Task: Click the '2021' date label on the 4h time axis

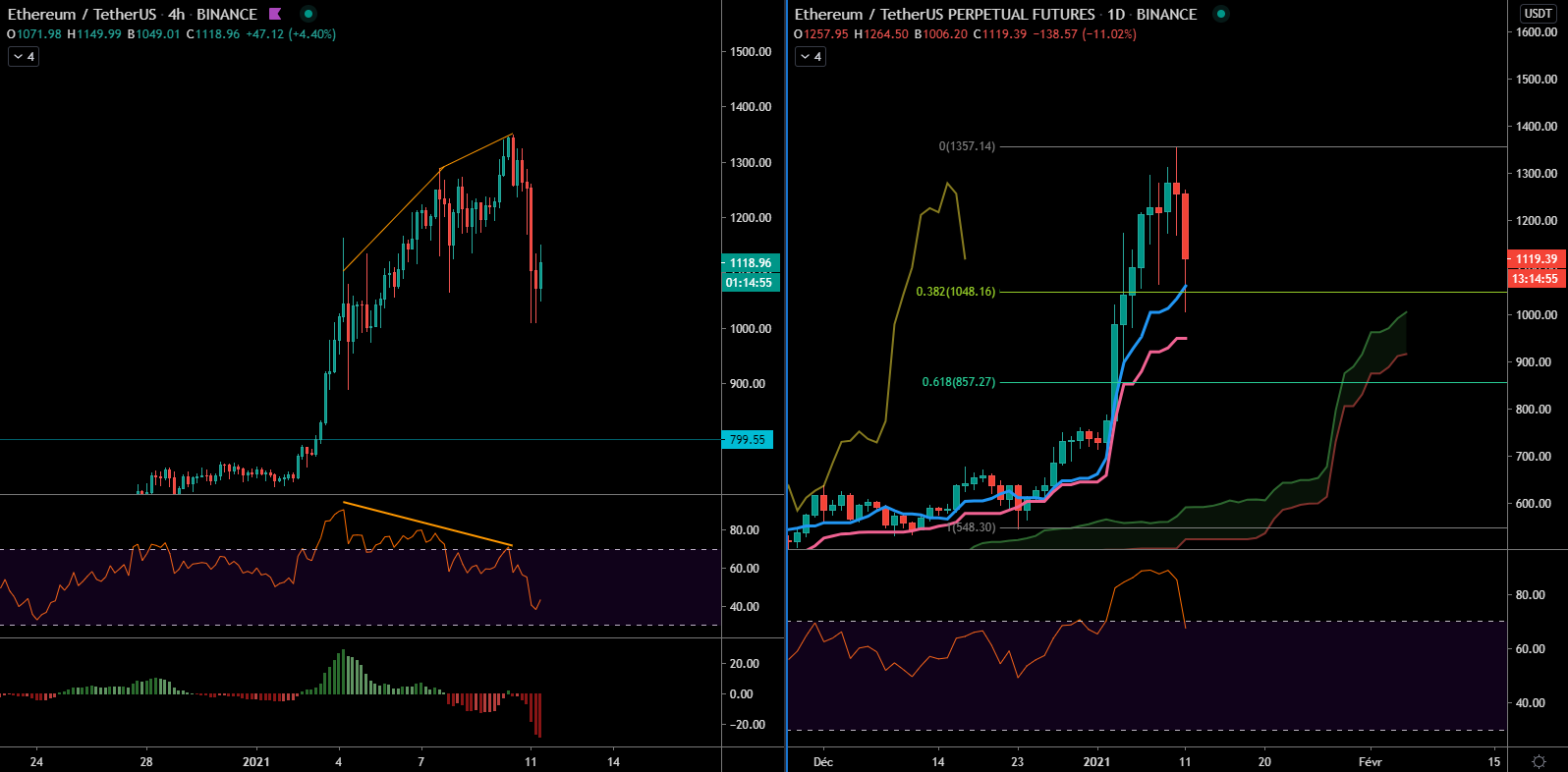Action: (x=256, y=761)
